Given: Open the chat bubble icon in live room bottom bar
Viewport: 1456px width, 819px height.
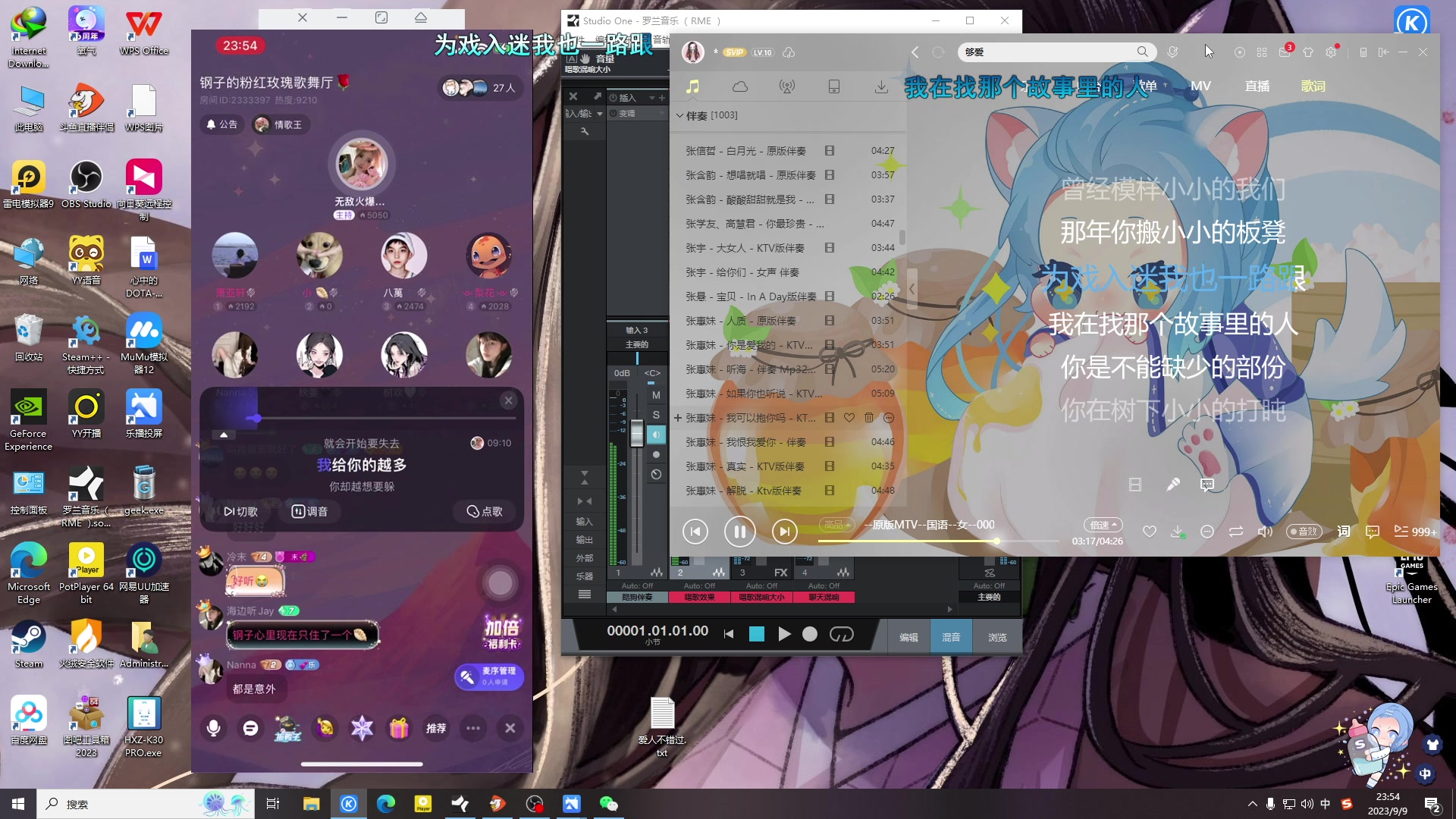Looking at the screenshot, I should pyautogui.click(x=250, y=728).
